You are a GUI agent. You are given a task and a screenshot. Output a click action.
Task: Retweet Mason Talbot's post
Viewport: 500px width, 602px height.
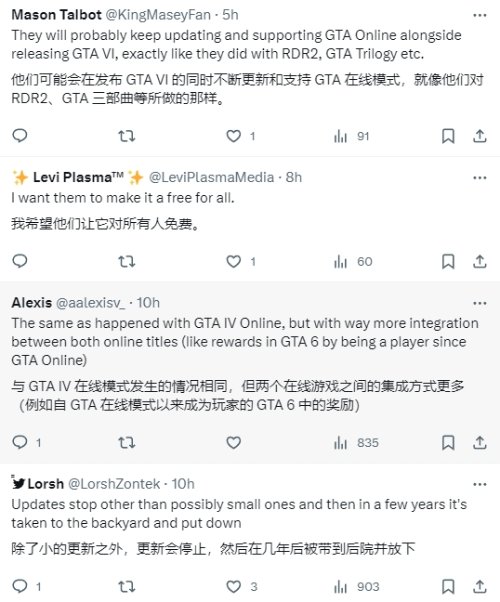click(126, 136)
